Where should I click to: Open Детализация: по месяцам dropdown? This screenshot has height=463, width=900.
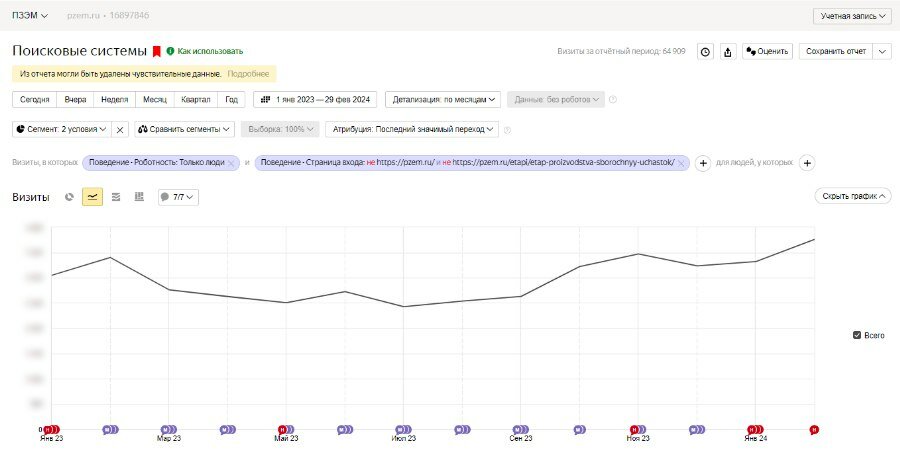[443, 99]
